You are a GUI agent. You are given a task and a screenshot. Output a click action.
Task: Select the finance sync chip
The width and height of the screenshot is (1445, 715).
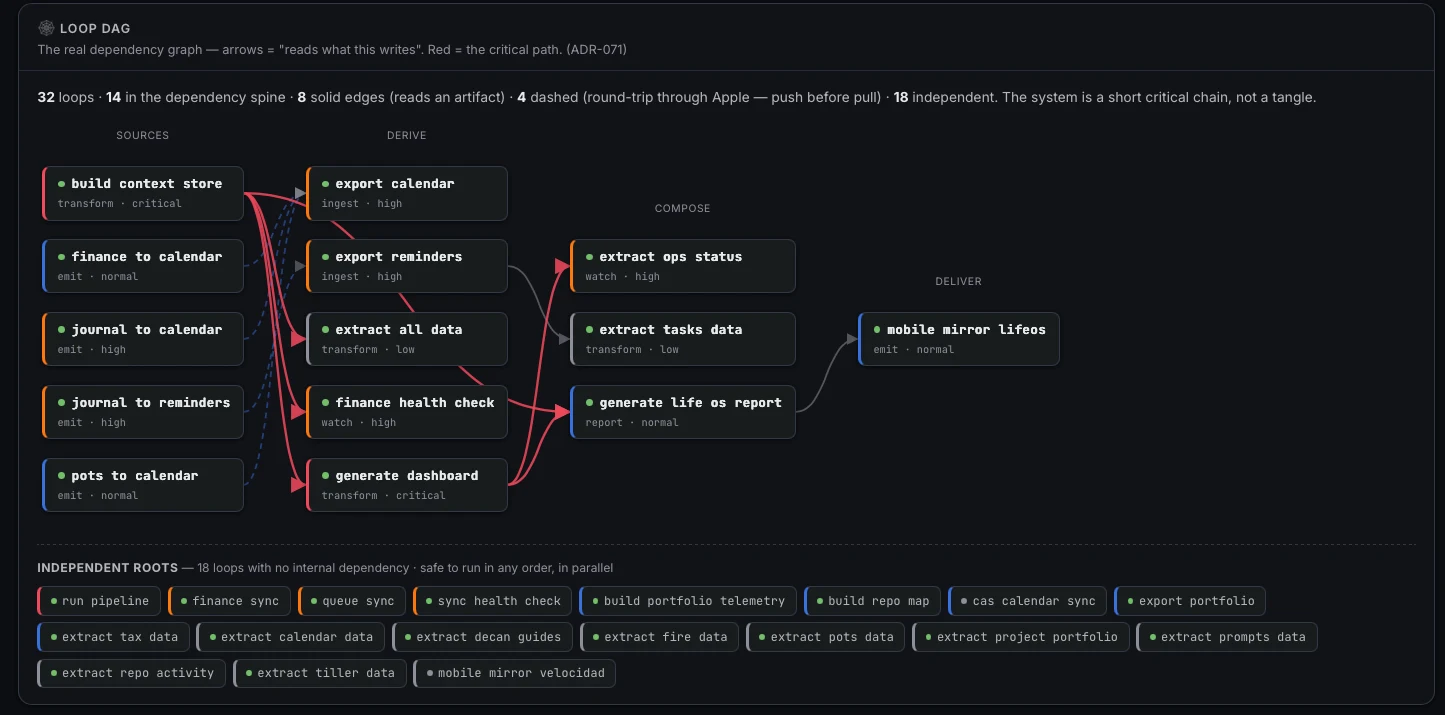[230, 601]
